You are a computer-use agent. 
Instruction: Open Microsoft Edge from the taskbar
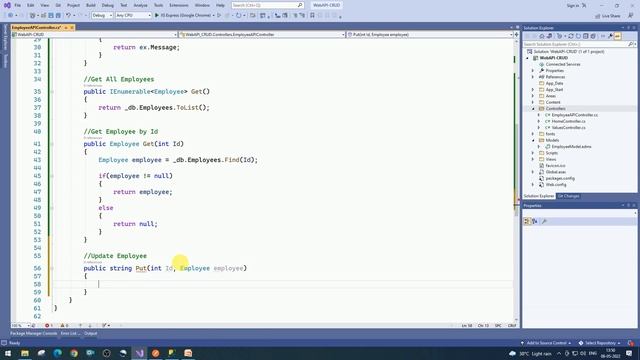58,353
